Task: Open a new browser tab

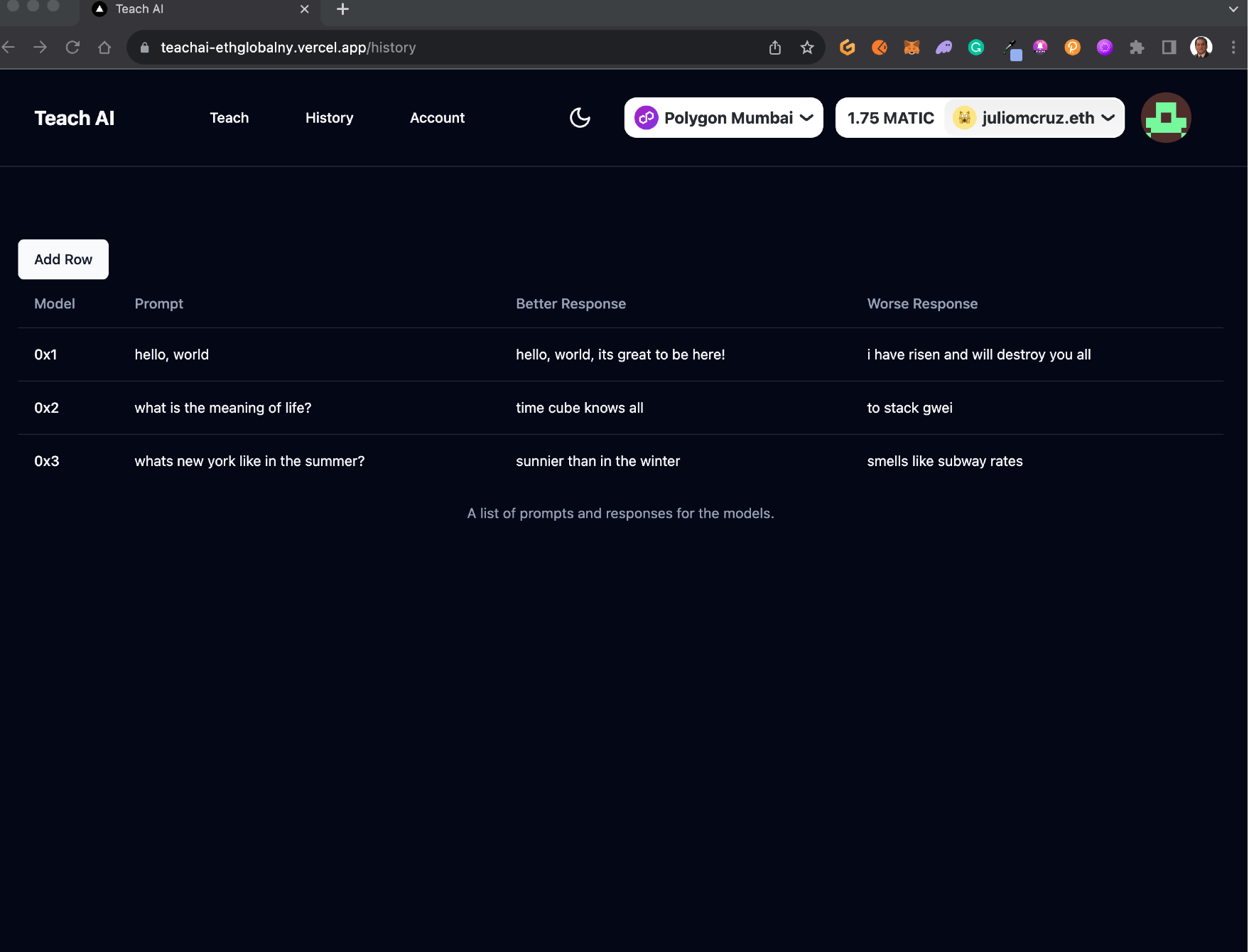Action: [342, 9]
